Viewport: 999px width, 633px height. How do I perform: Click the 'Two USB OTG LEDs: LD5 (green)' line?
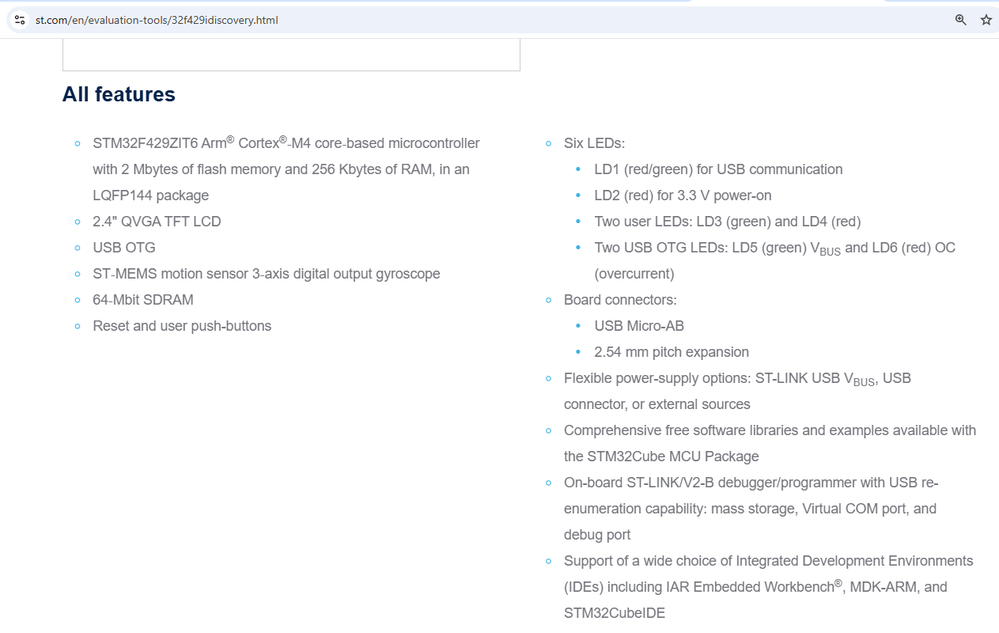[x=775, y=248]
